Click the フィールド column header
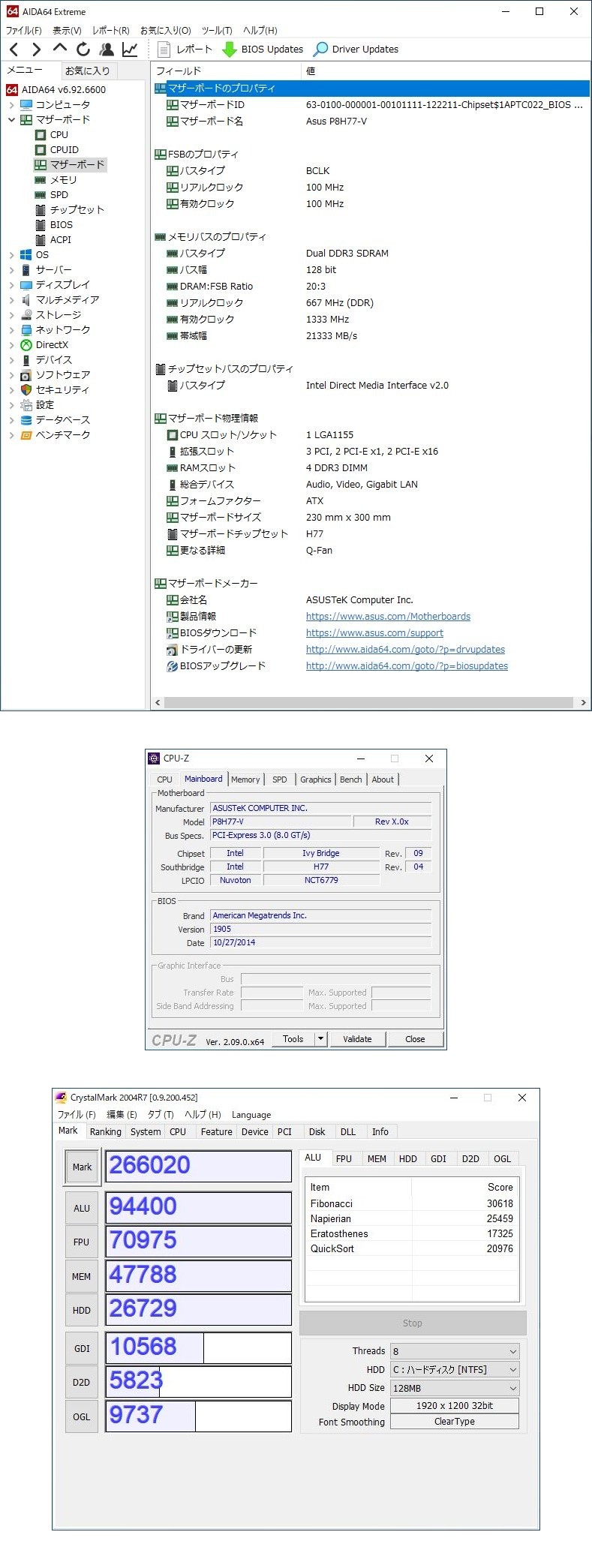This screenshot has height=1568, width=592. [x=225, y=71]
